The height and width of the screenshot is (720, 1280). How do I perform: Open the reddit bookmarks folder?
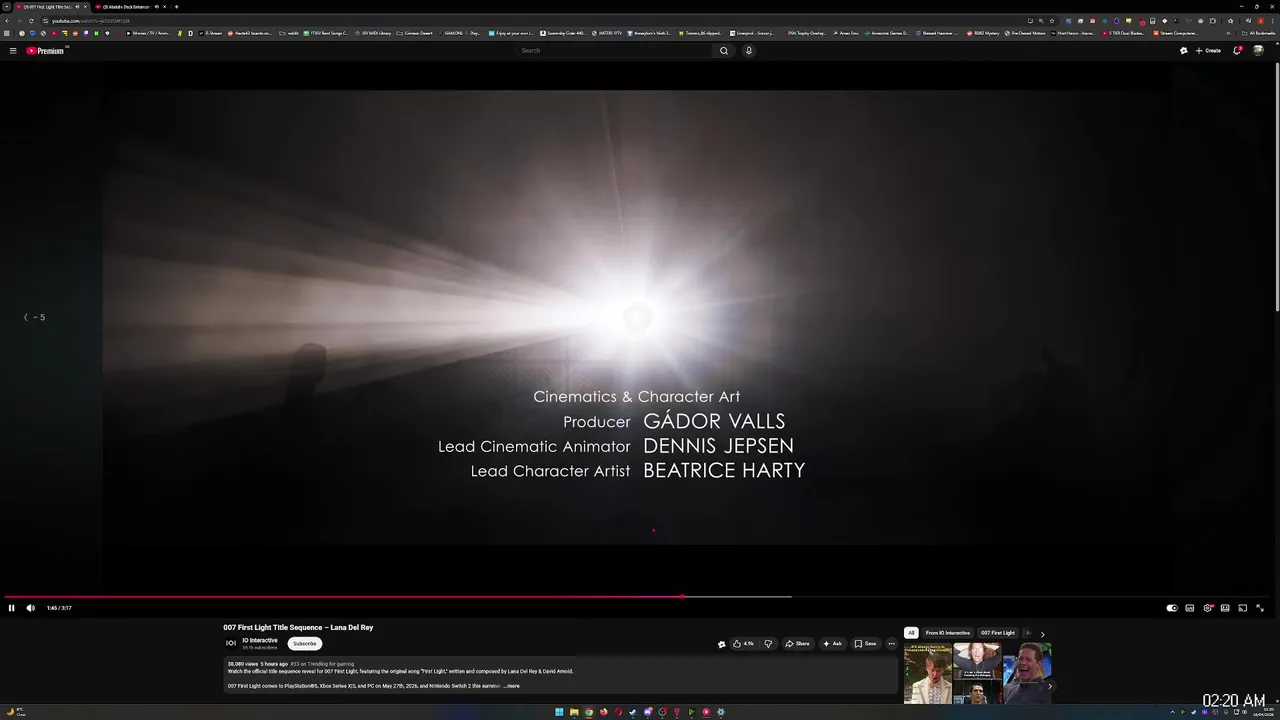click(289, 33)
